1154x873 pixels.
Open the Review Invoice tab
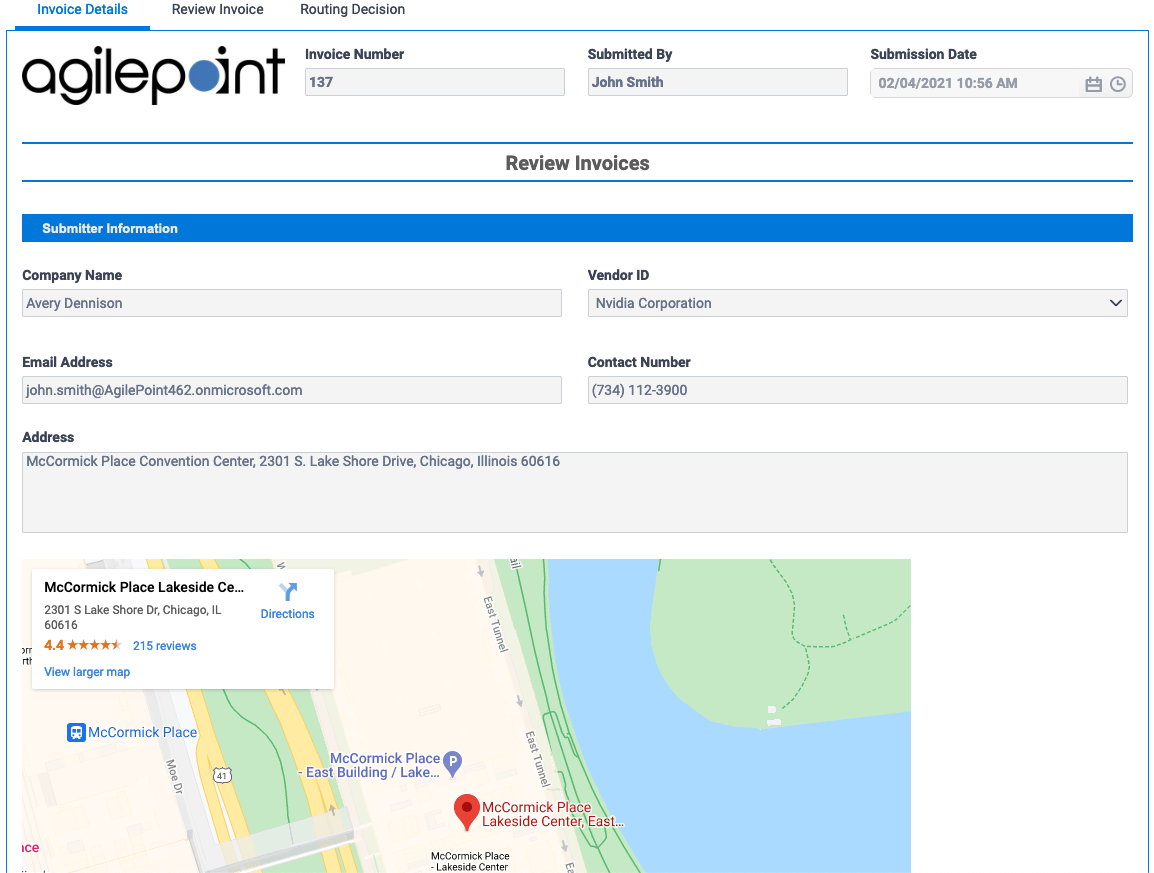(218, 10)
